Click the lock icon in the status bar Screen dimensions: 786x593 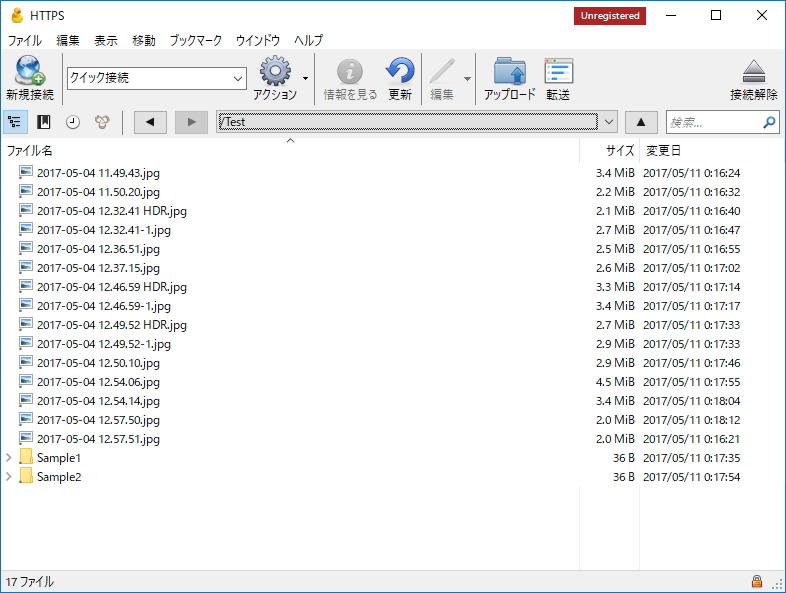[x=756, y=581]
